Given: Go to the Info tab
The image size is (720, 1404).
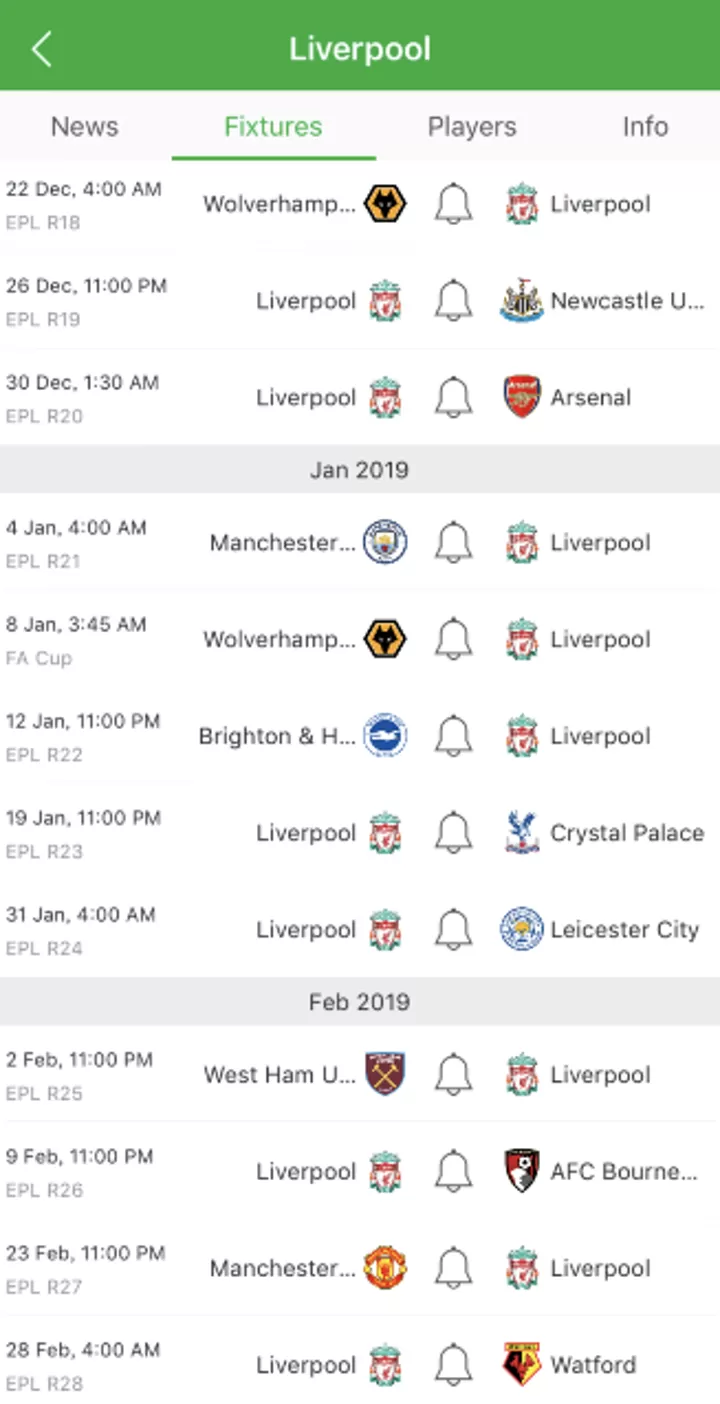Looking at the screenshot, I should pyautogui.click(x=645, y=126).
